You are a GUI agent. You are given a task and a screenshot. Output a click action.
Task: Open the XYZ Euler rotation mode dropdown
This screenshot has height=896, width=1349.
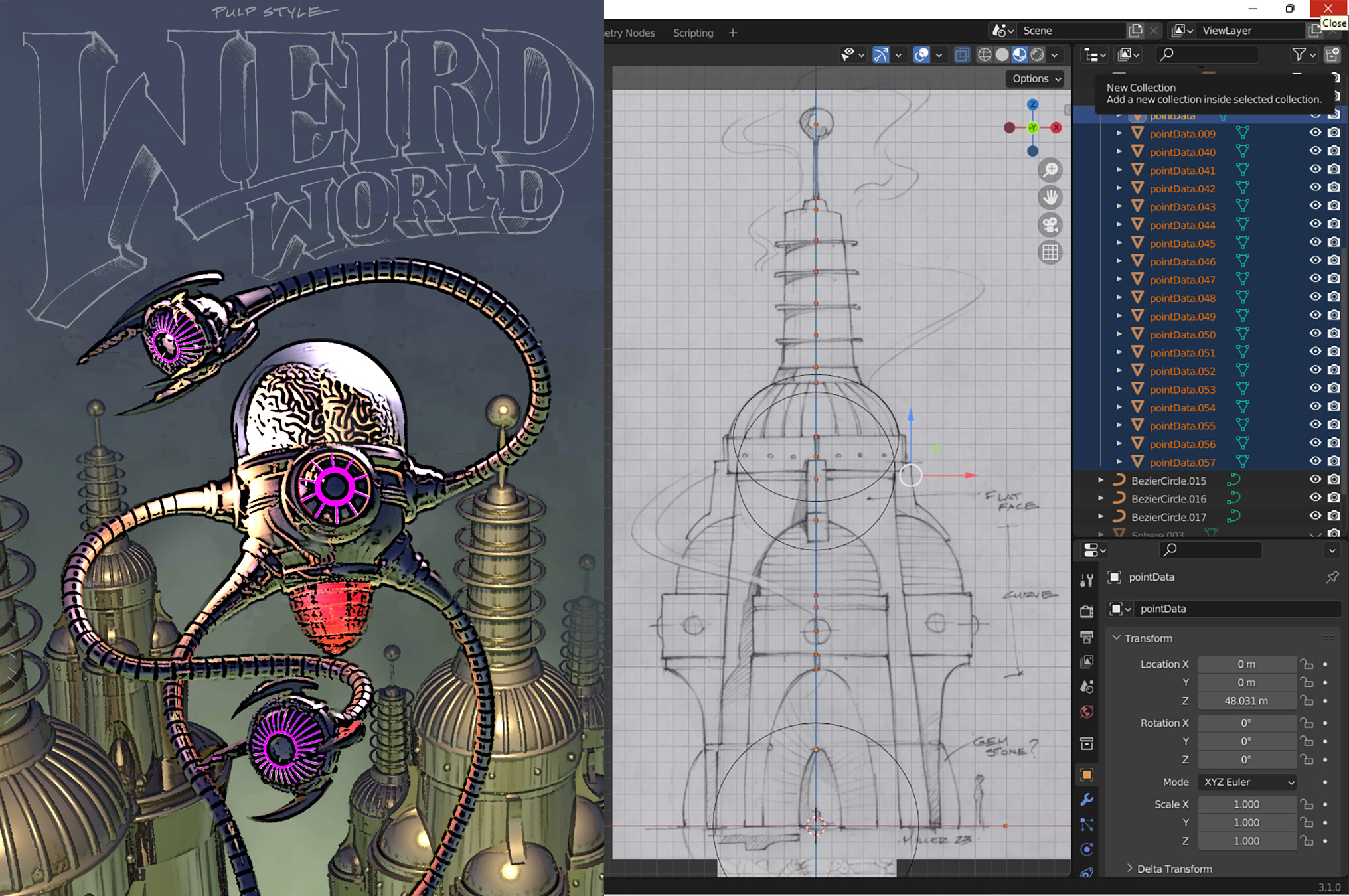1247,782
